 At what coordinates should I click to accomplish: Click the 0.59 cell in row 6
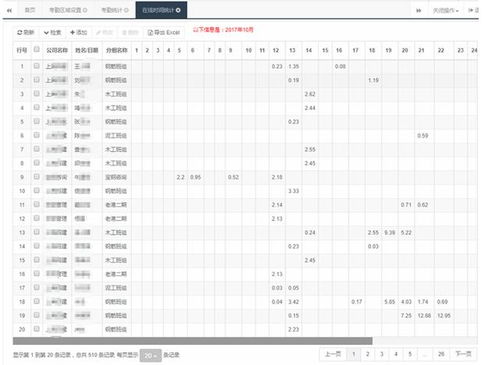click(x=423, y=135)
